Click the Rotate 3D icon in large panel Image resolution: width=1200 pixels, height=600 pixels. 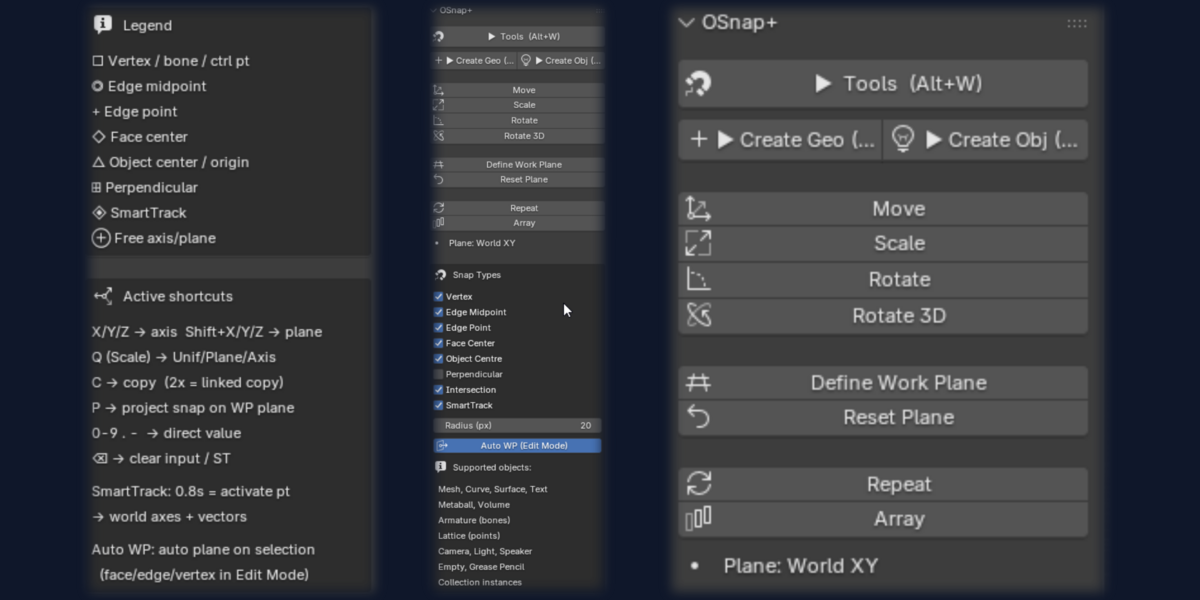[x=698, y=315]
